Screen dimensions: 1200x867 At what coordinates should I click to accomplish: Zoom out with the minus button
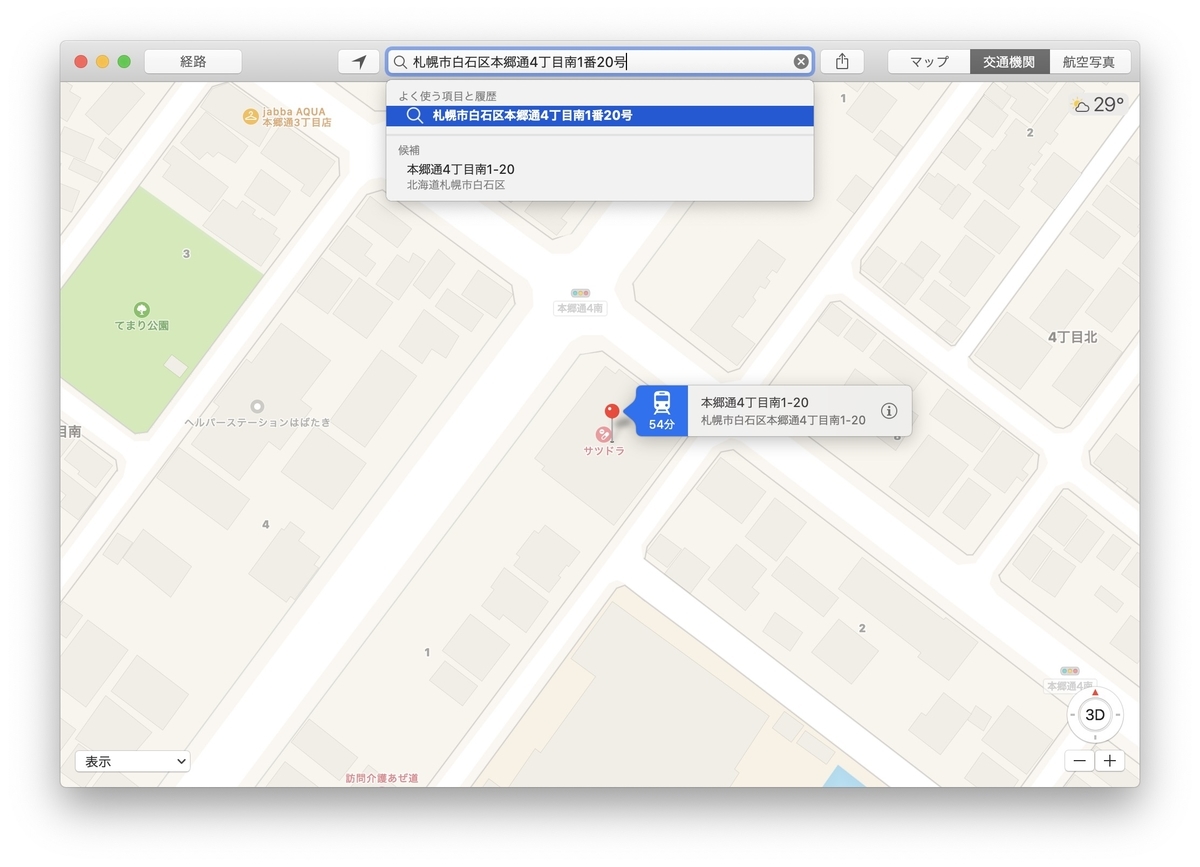(1080, 761)
